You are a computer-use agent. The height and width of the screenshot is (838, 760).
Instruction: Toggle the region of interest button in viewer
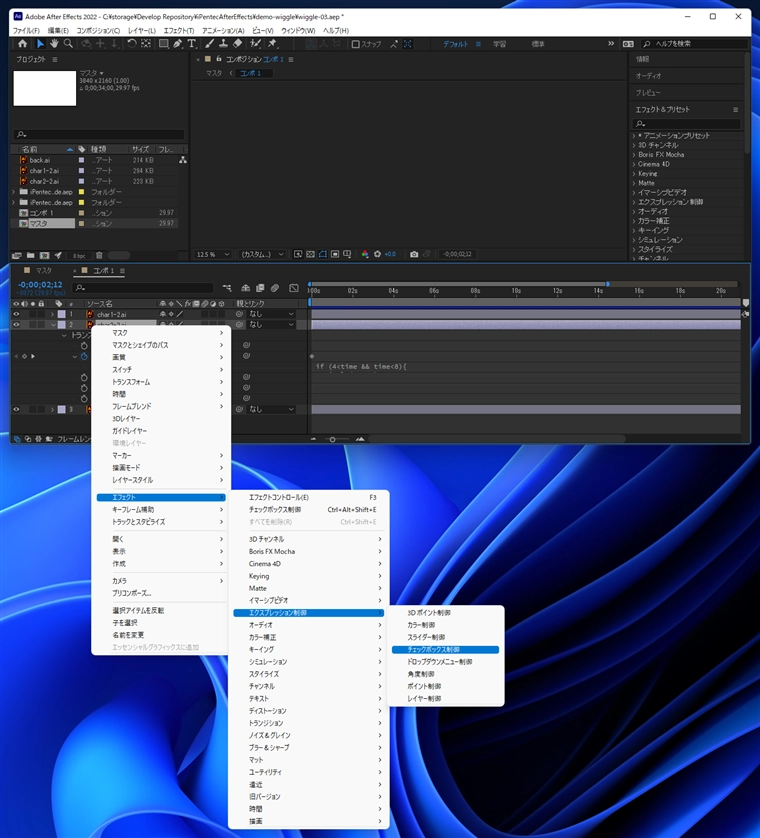335,254
